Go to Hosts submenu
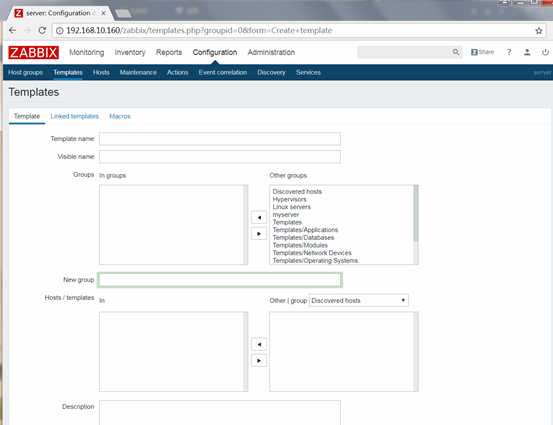The height and width of the screenshot is (425, 553). tap(101, 72)
